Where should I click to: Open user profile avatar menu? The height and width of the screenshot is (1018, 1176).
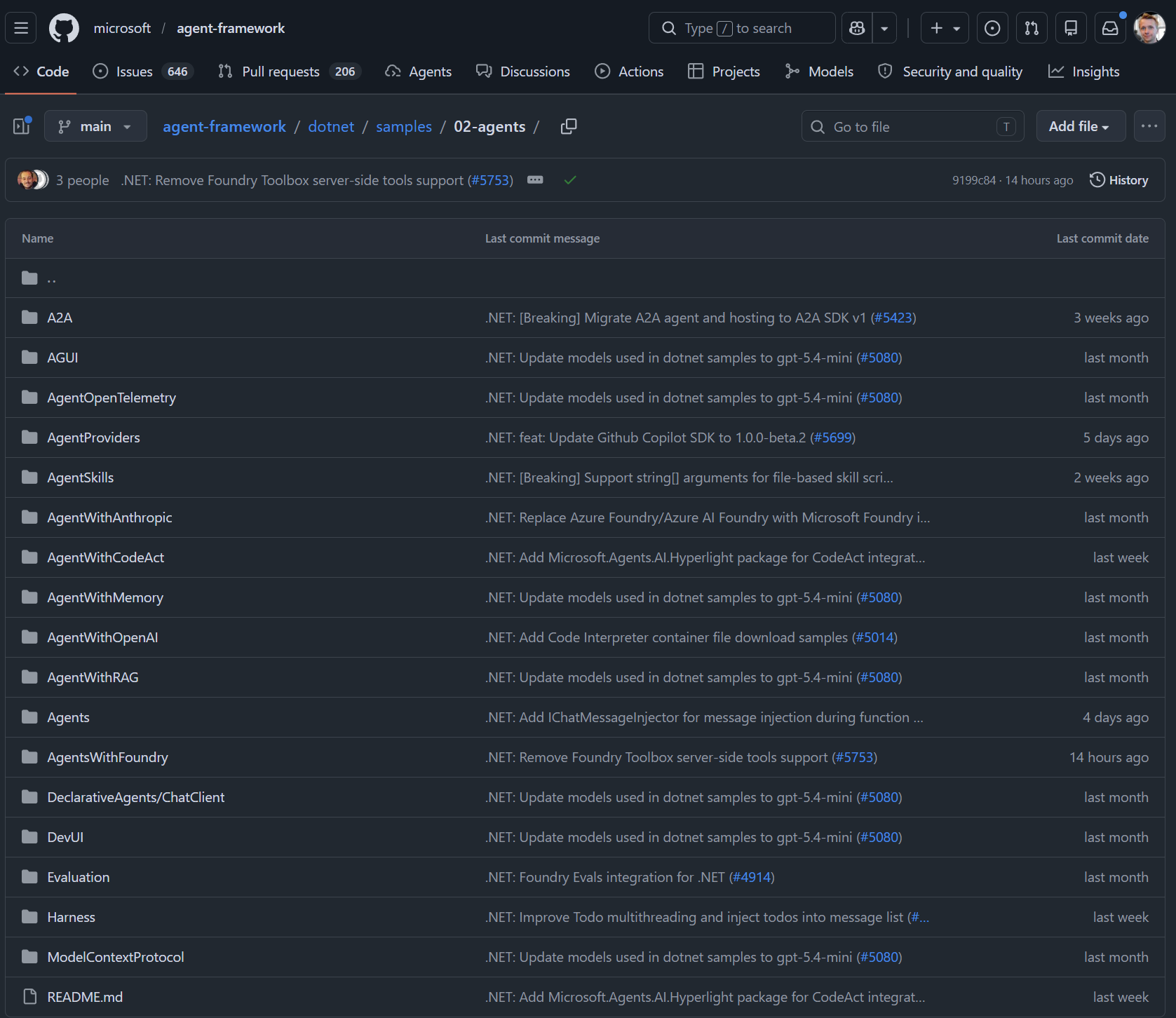click(x=1149, y=28)
